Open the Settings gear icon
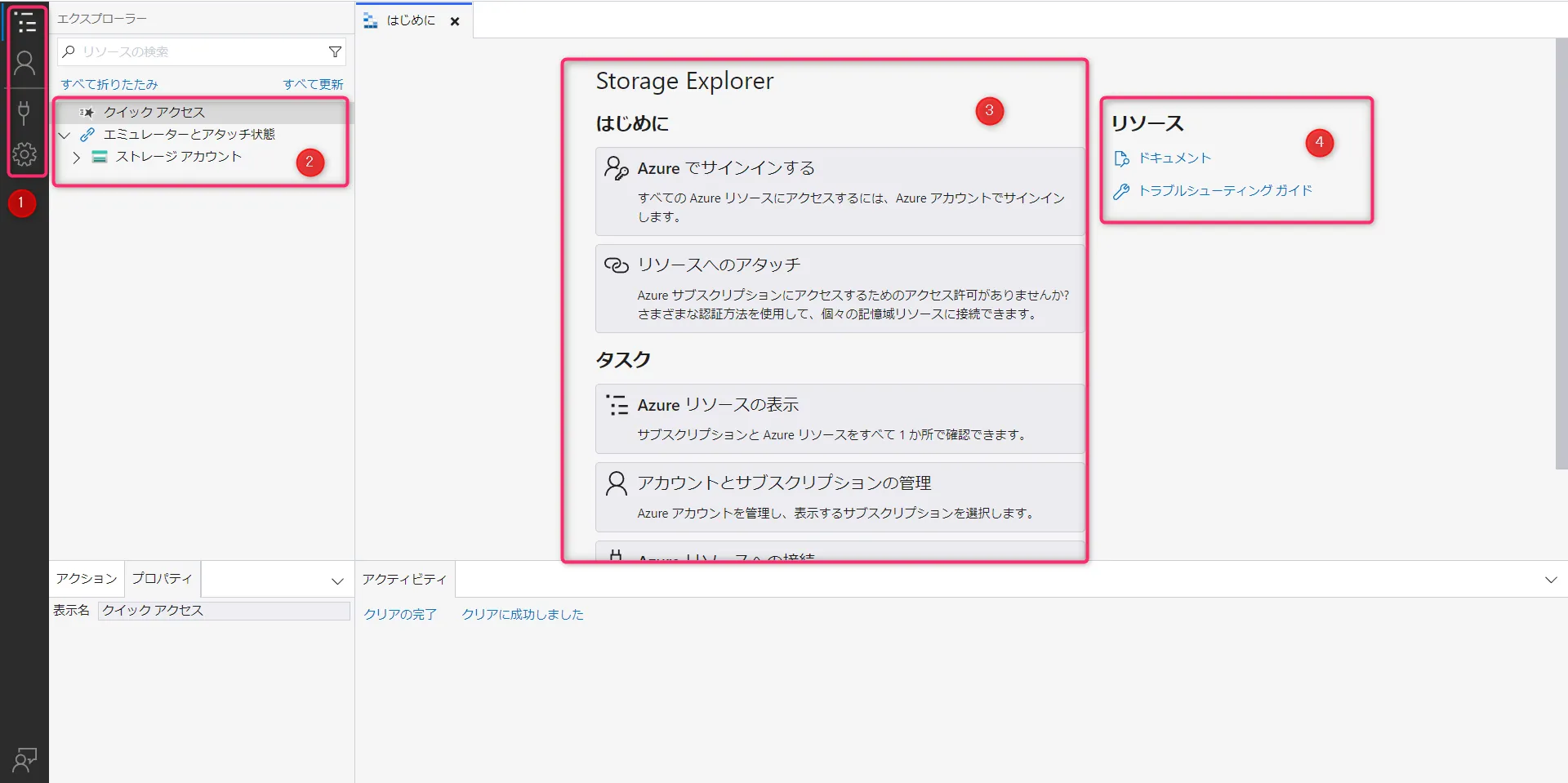 [x=24, y=153]
